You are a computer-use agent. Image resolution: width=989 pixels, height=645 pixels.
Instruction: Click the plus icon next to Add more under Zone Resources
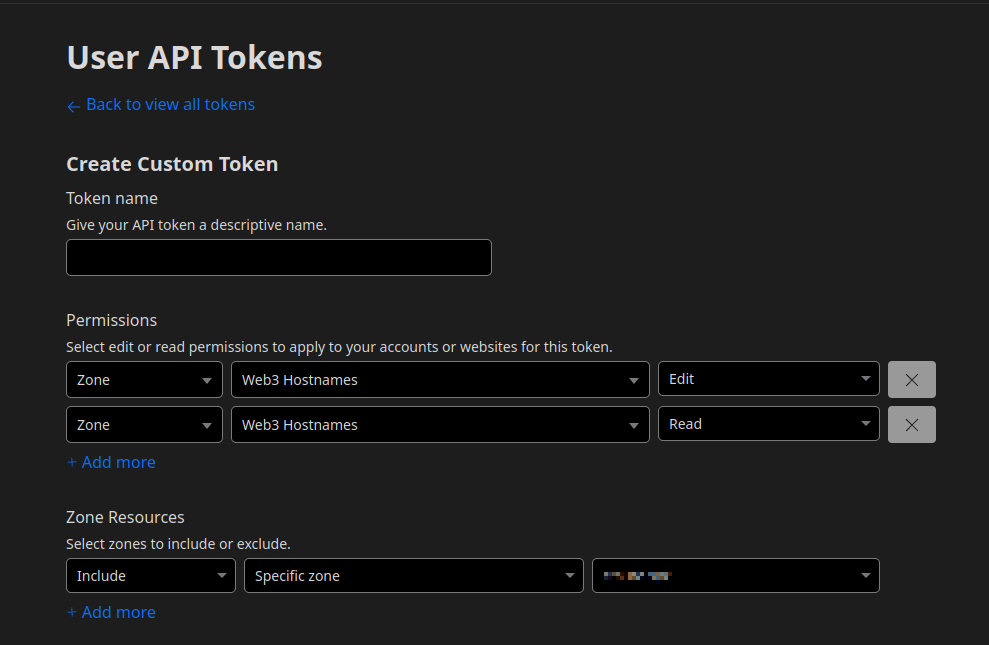(71, 612)
